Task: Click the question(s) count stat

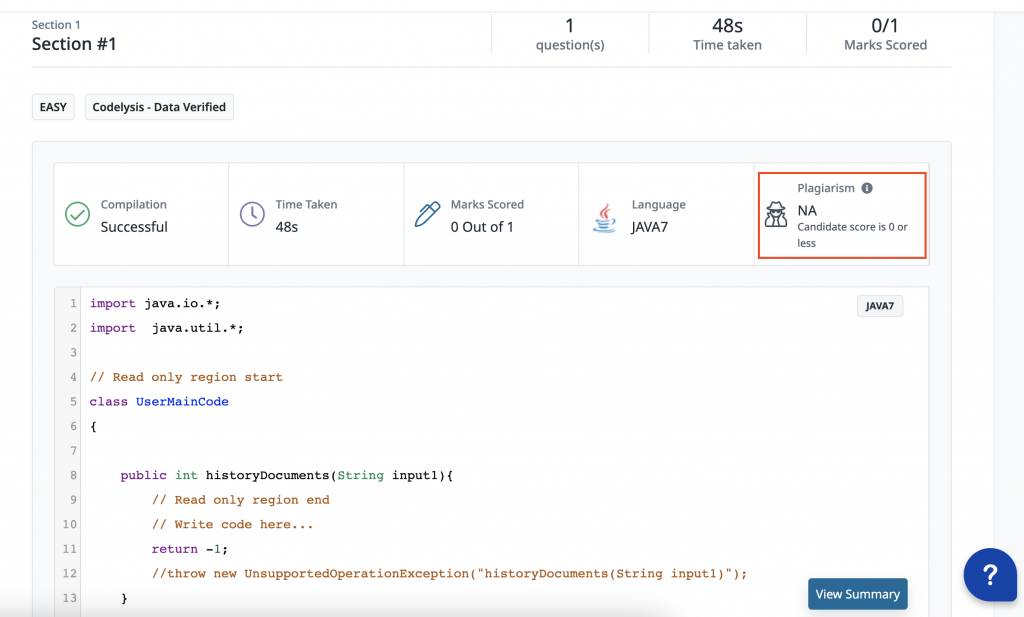Action: point(569,34)
